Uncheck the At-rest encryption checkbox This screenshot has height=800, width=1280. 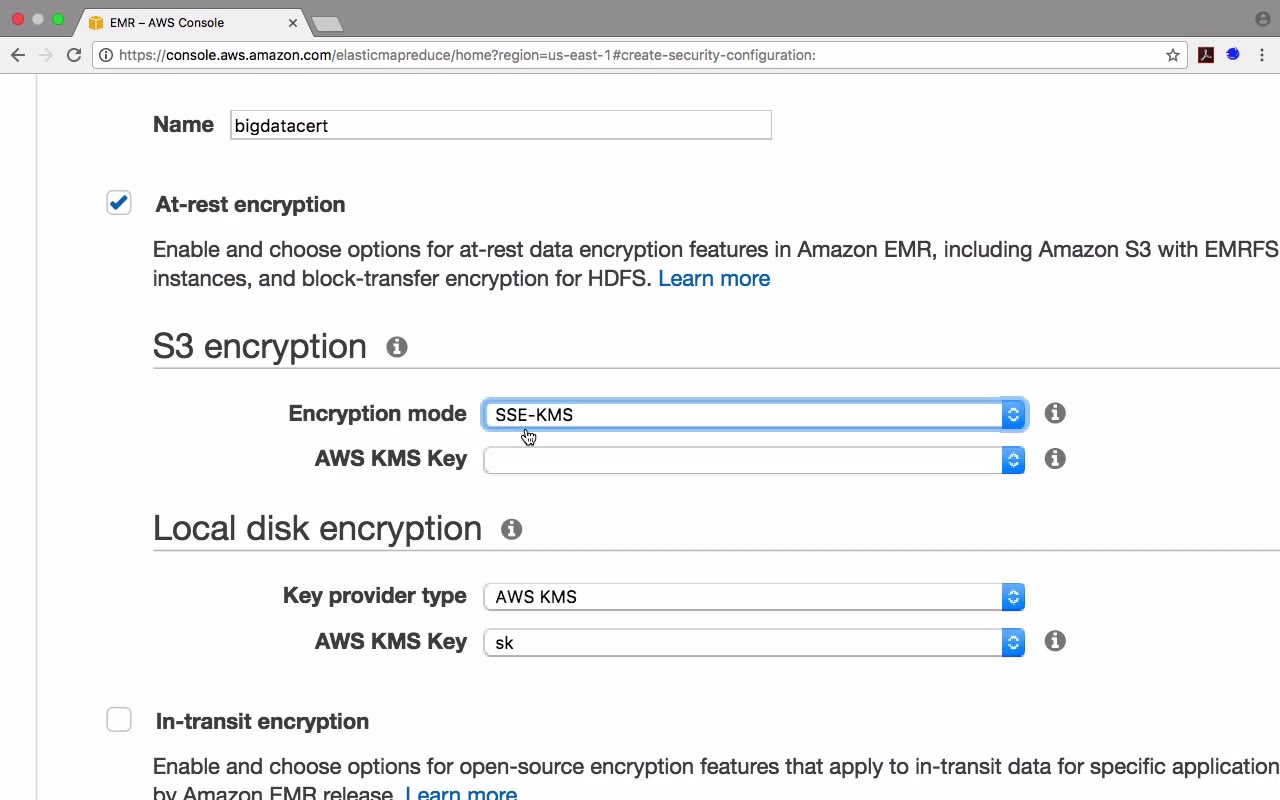tap(119, 203)
